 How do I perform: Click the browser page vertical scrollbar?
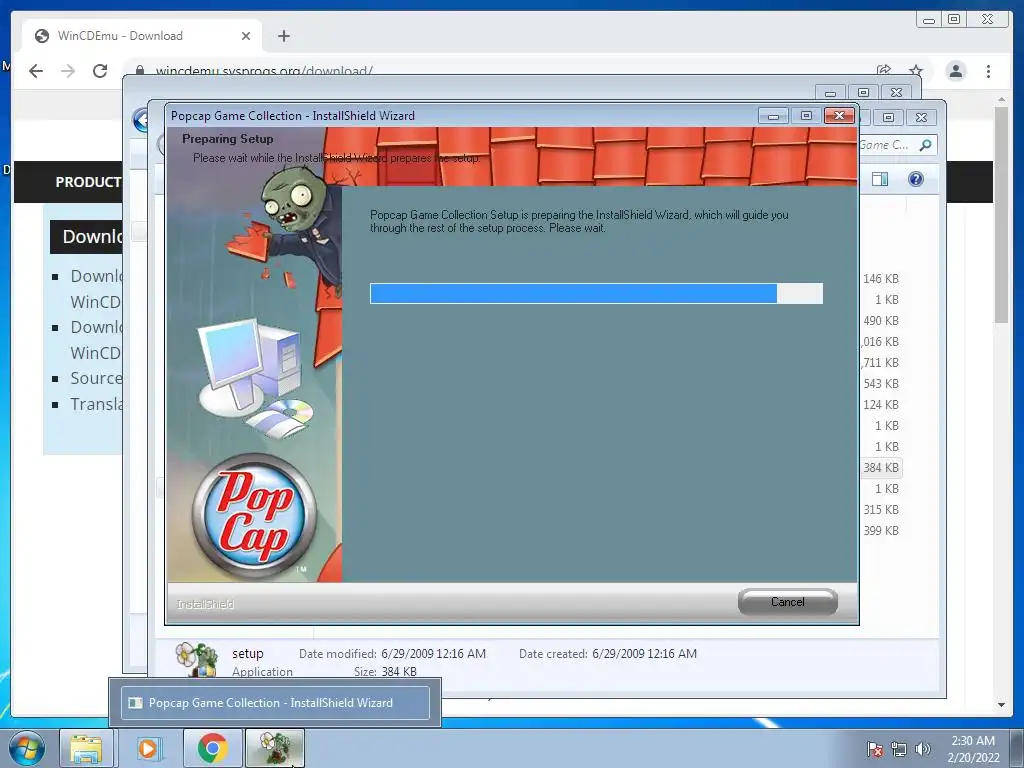[x=1001, y=214]
